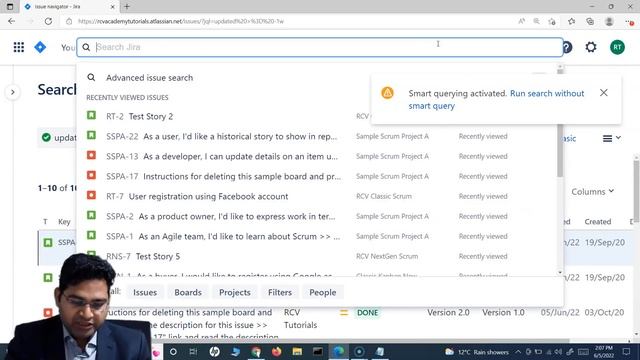640x360 pixels.
Task: Open Microsoft Edge from the taskbar
Action: [338, 351]
